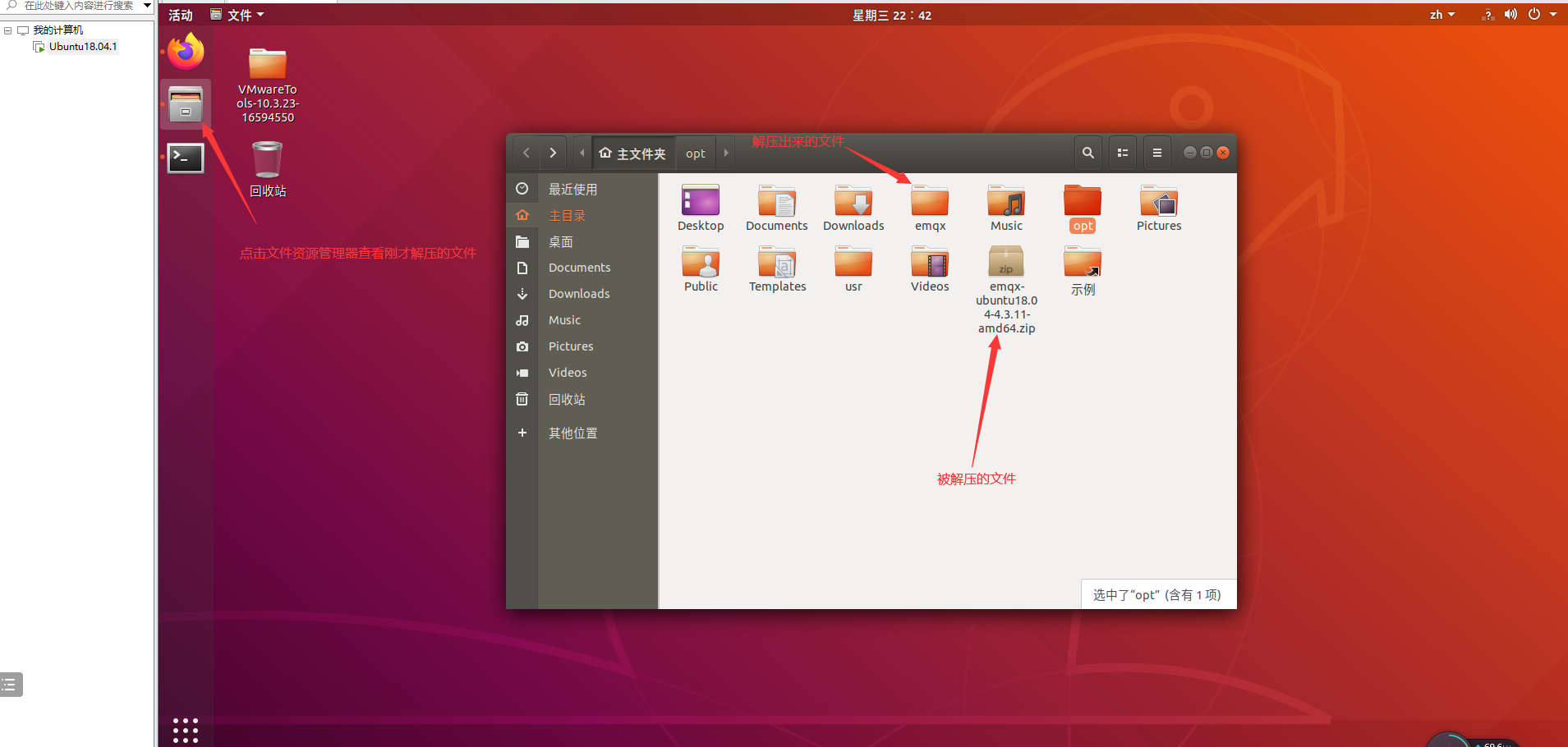Open zh input source dropdown
The height and width of the screenshot is (747, 1568).
1442,15
